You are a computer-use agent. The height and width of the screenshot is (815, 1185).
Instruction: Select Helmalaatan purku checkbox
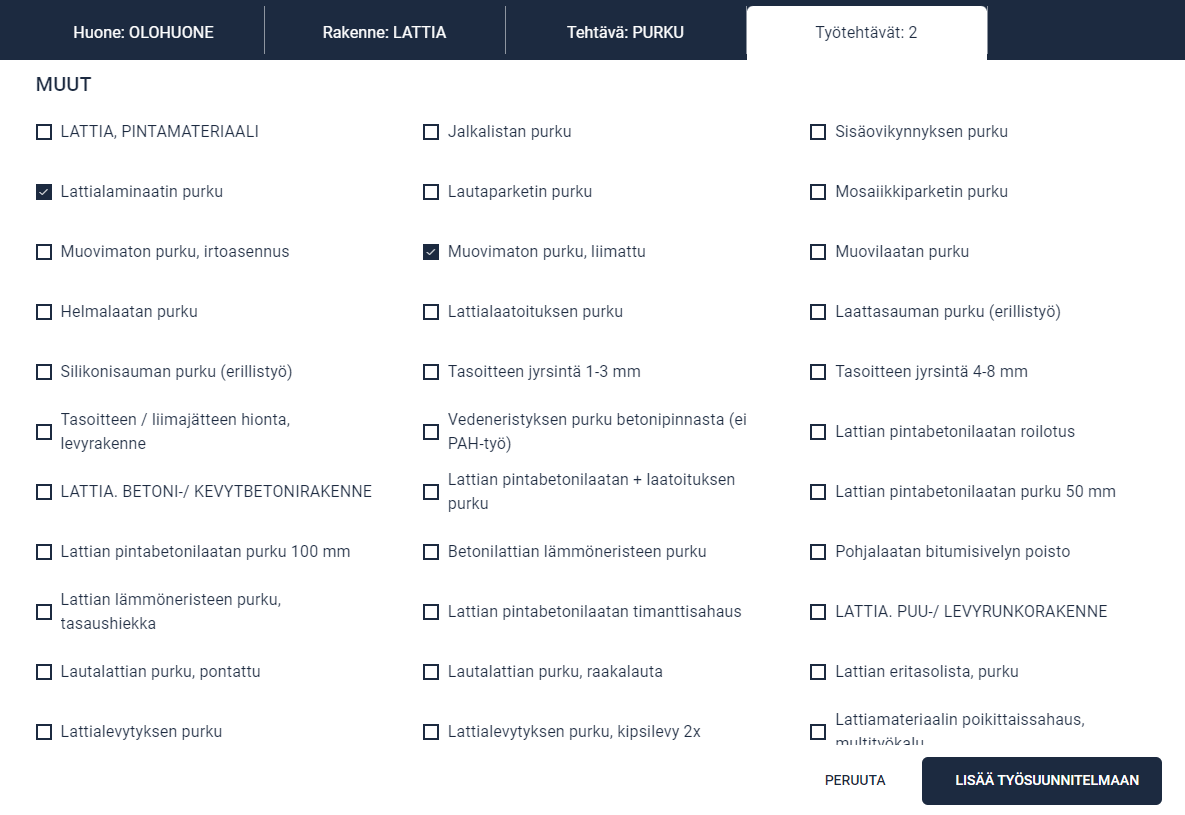[44, 312]
